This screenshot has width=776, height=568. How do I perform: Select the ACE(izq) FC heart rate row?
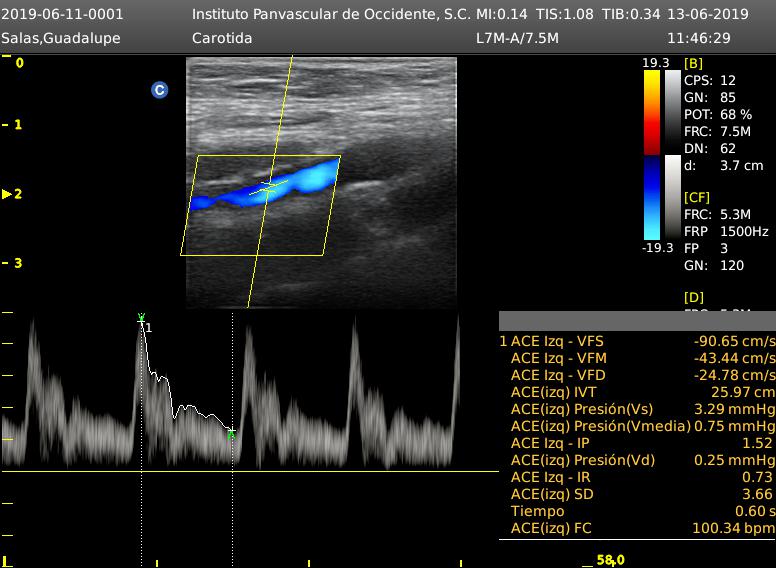tap(637, 528)
